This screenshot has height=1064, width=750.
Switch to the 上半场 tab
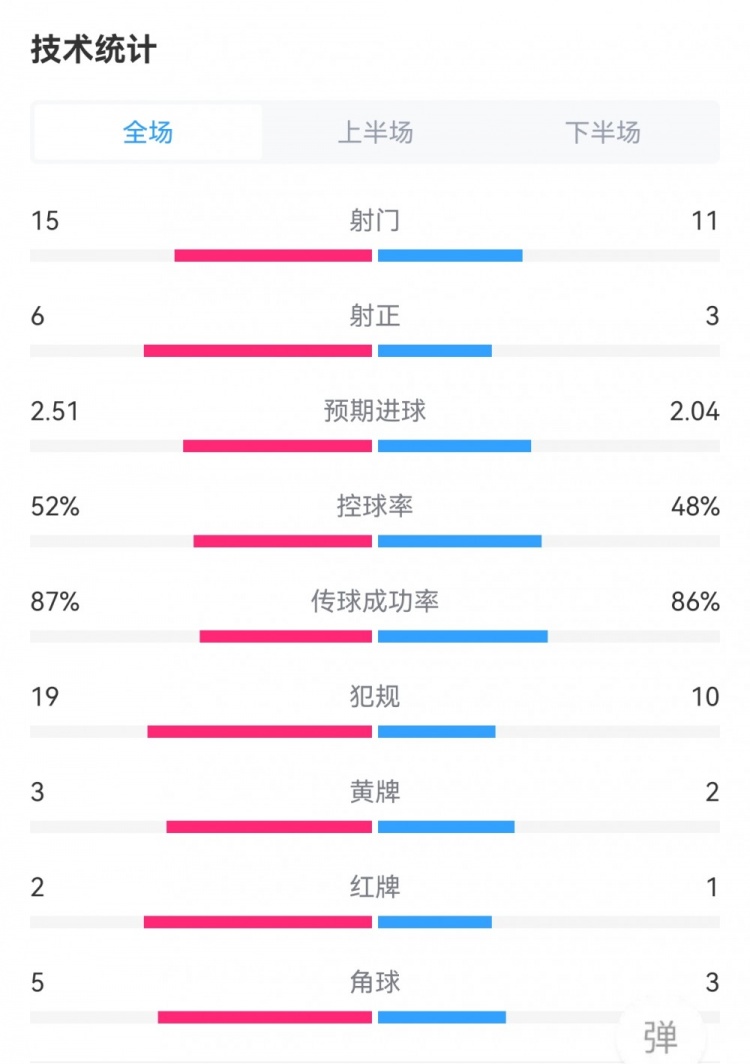click(x=375, y=132)
